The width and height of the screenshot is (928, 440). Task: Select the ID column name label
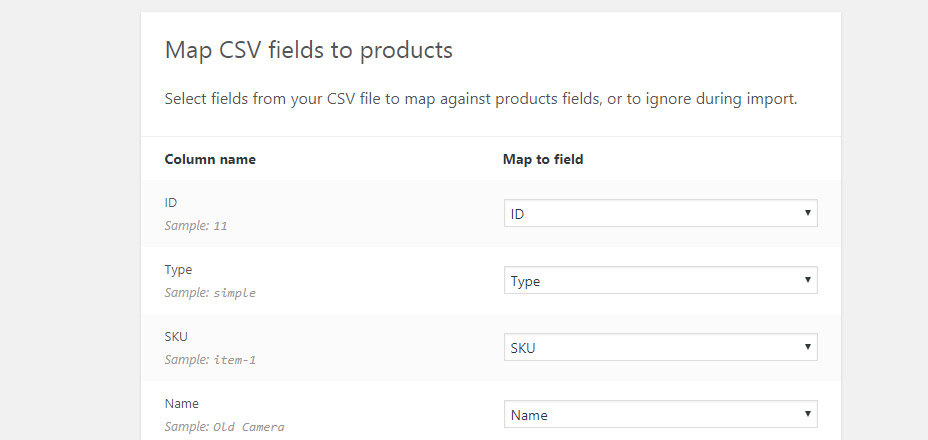(170, 202)
